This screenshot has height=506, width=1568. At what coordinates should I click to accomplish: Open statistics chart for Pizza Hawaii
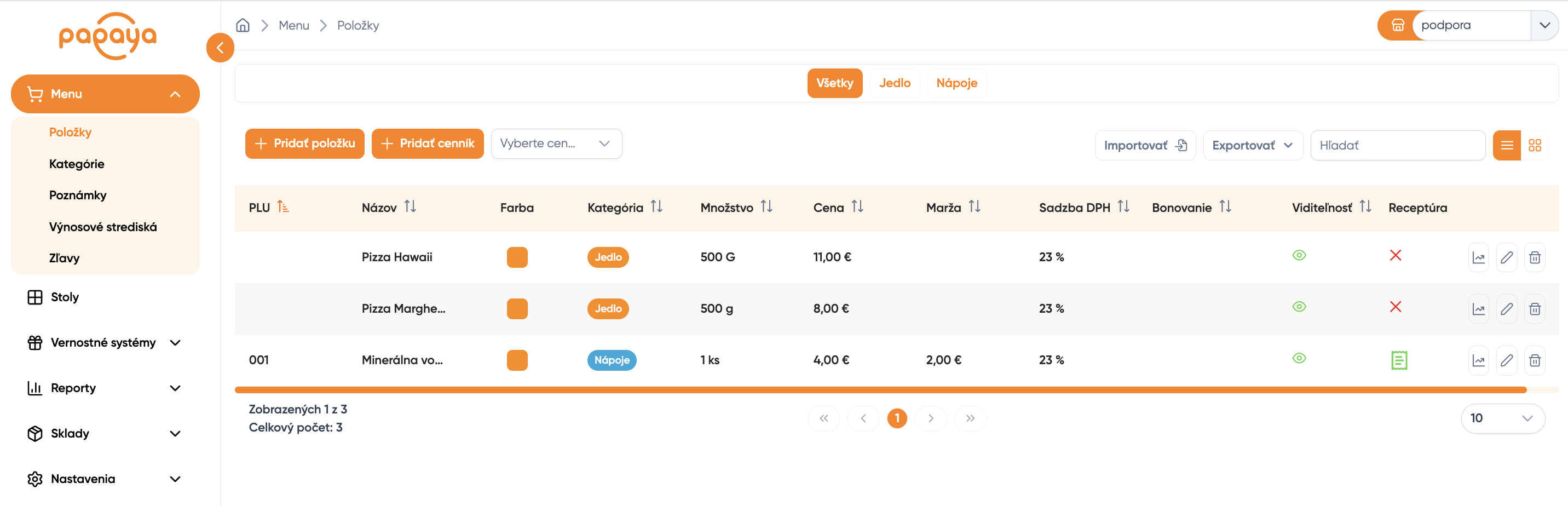pos(1479,257)
